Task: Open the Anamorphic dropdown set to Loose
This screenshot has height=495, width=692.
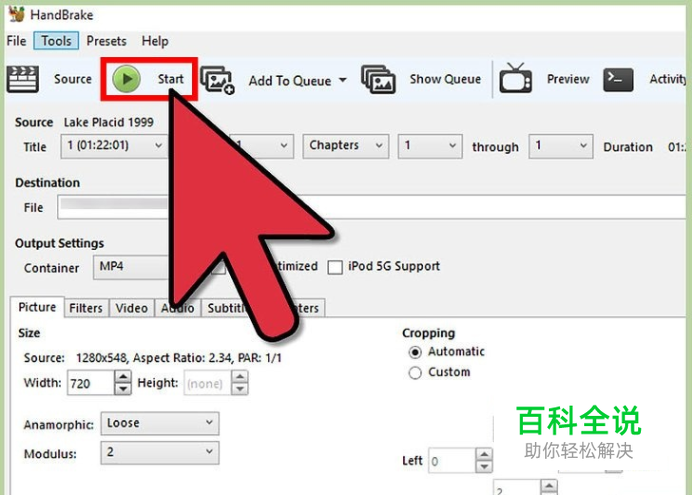Action: [x=160, y=424]
